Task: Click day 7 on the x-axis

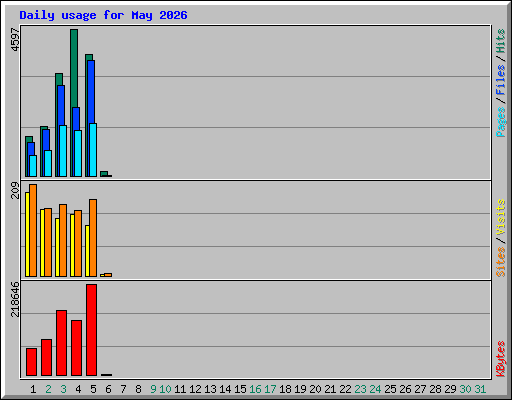Action: click(123, 389)
